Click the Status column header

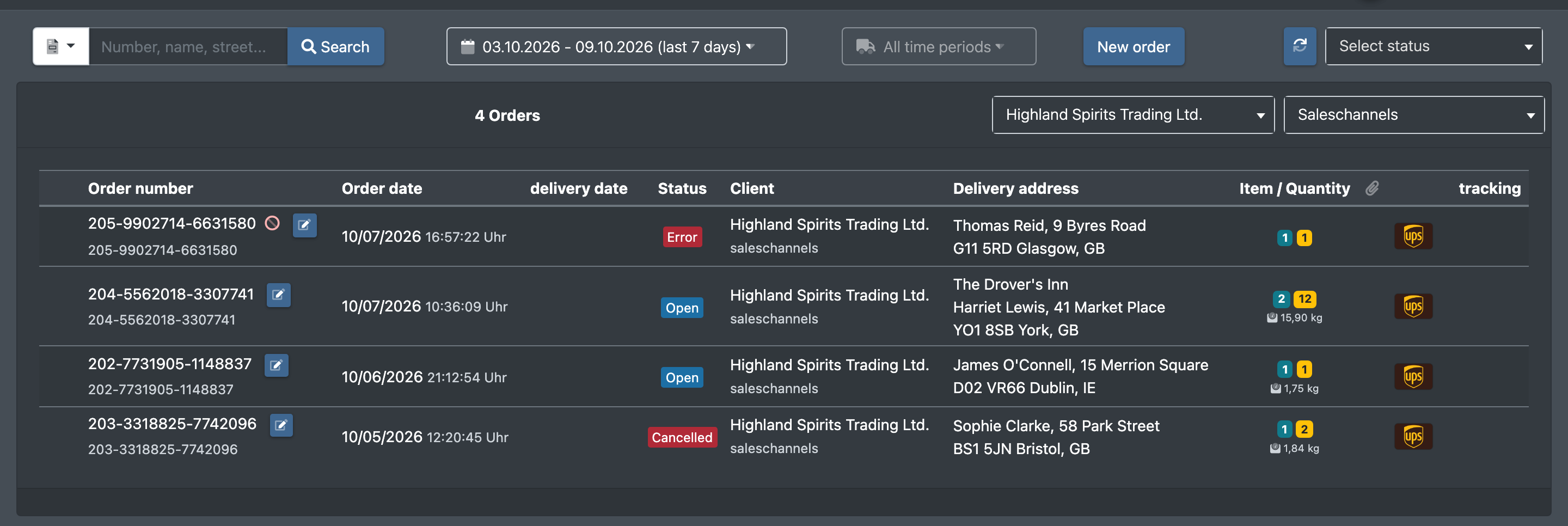coord(682,188)
